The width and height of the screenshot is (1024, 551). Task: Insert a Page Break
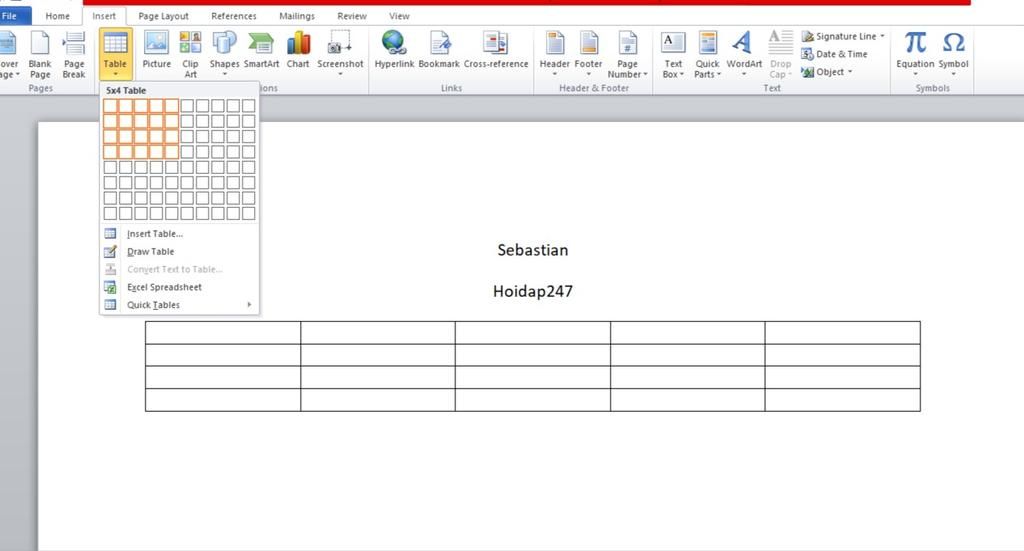(74, 55)
